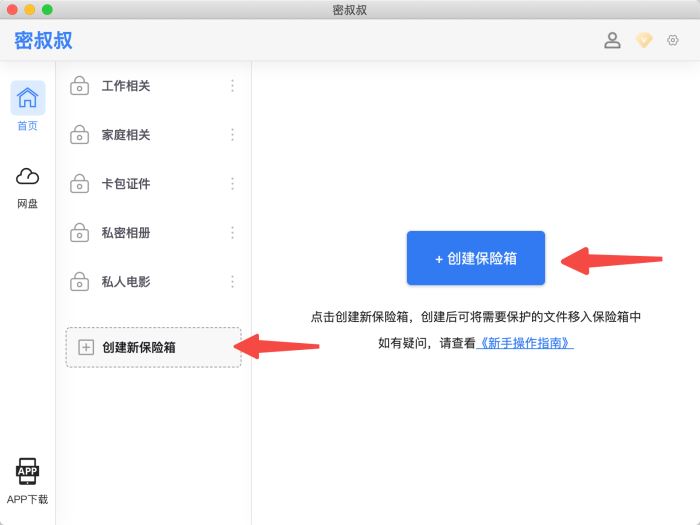The width and height of the screenshot is (700, 525).
Task: Open the user account profile icon
Action: pyautogui.click(x=612, y=40)
